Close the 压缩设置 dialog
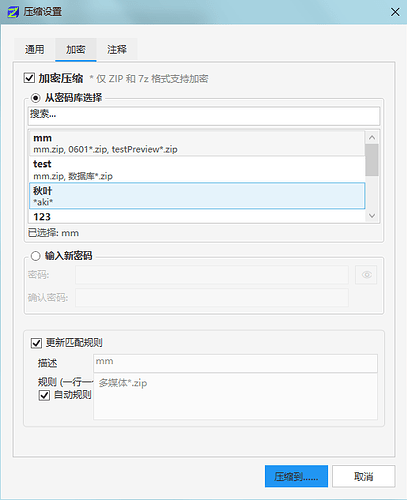The width and height of the screenshot is (407, 500). (395, 12)
